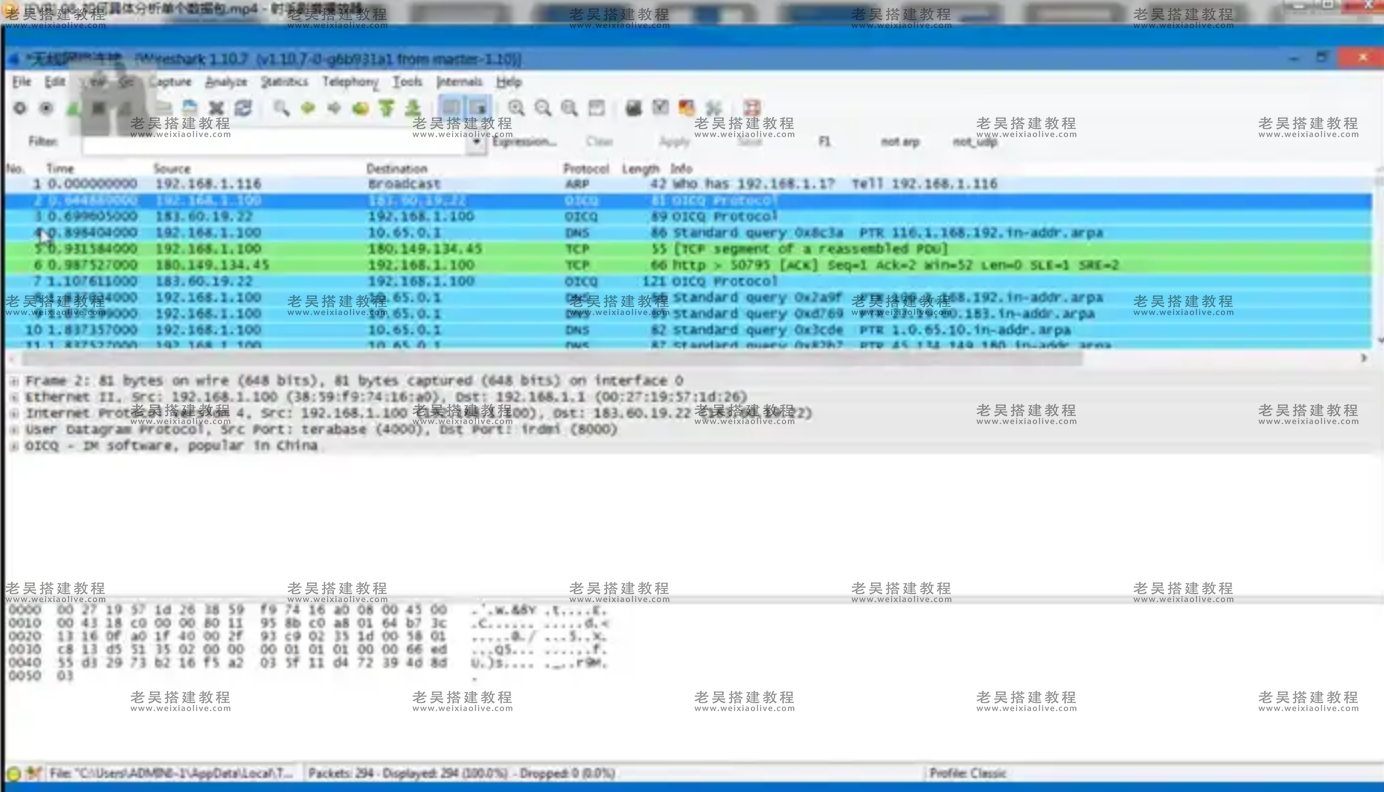Click the Capture Filters toolbar icon

pyautogui.click(x=634, y=108)
